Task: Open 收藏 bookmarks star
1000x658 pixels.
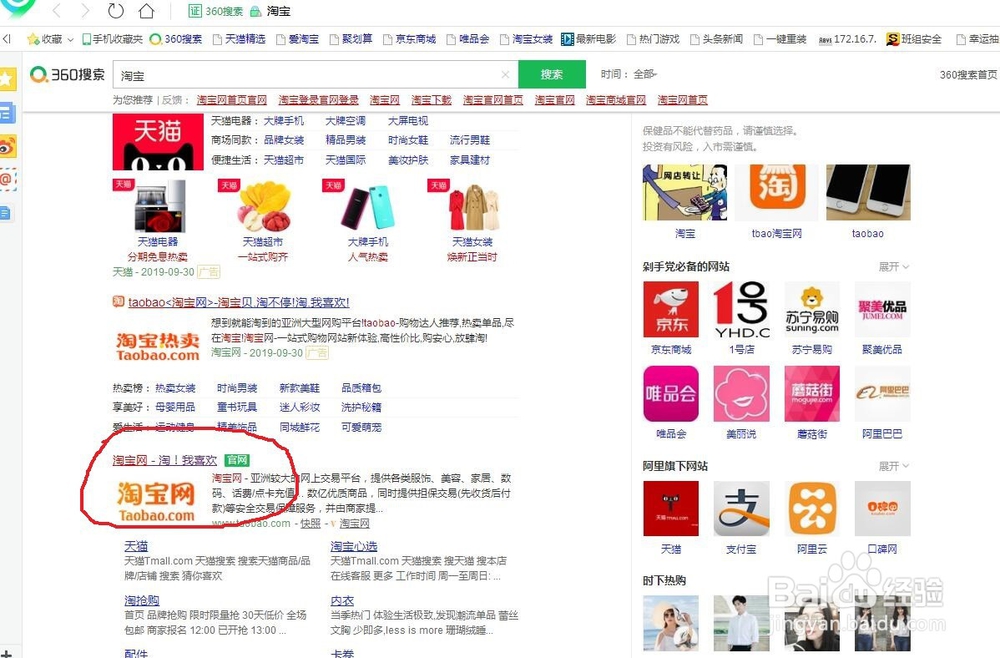Action: tap(45, 39)
